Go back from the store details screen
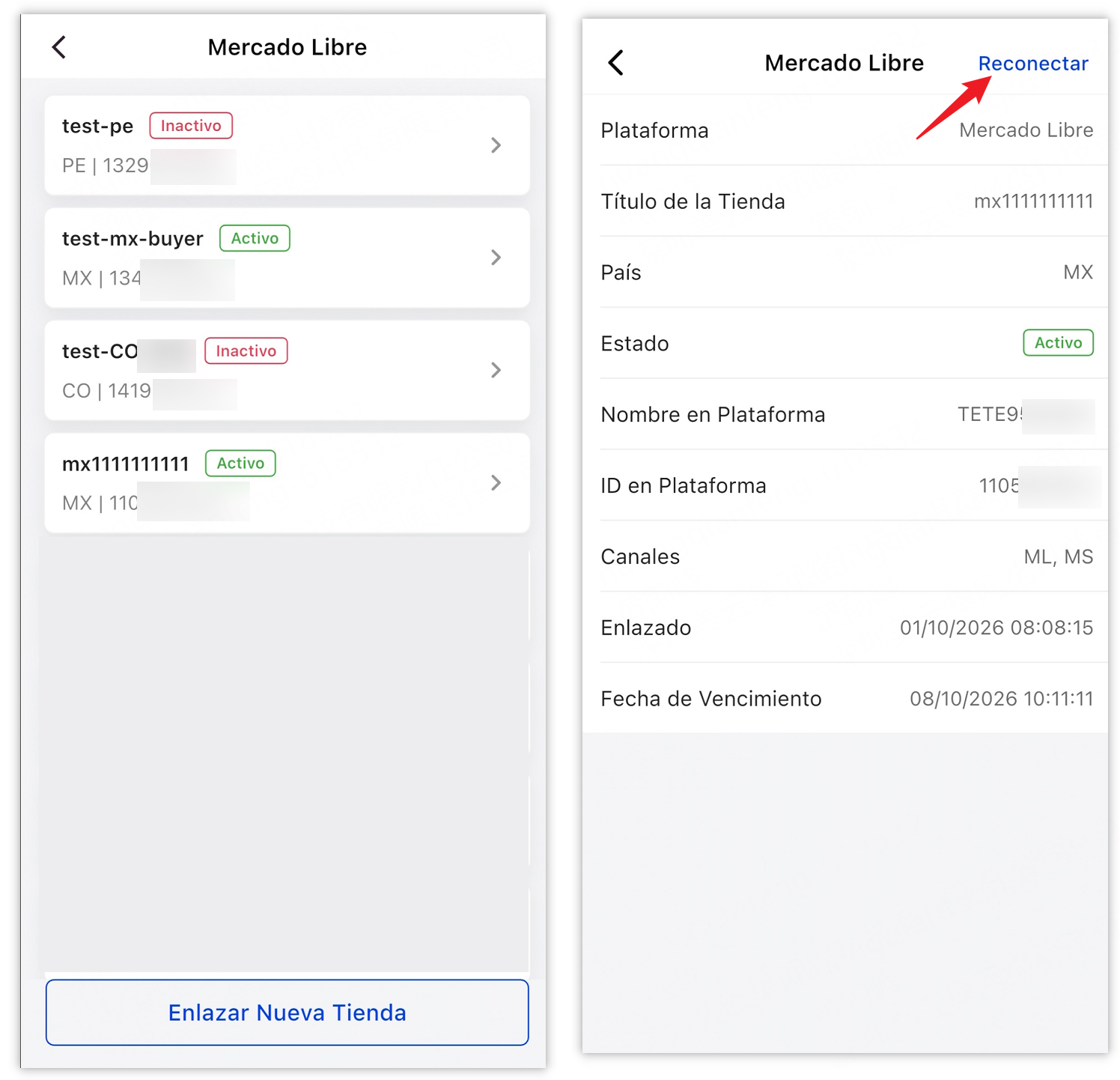The image size is (1120, 1080). pyautogui.click(x=616, y=63)
